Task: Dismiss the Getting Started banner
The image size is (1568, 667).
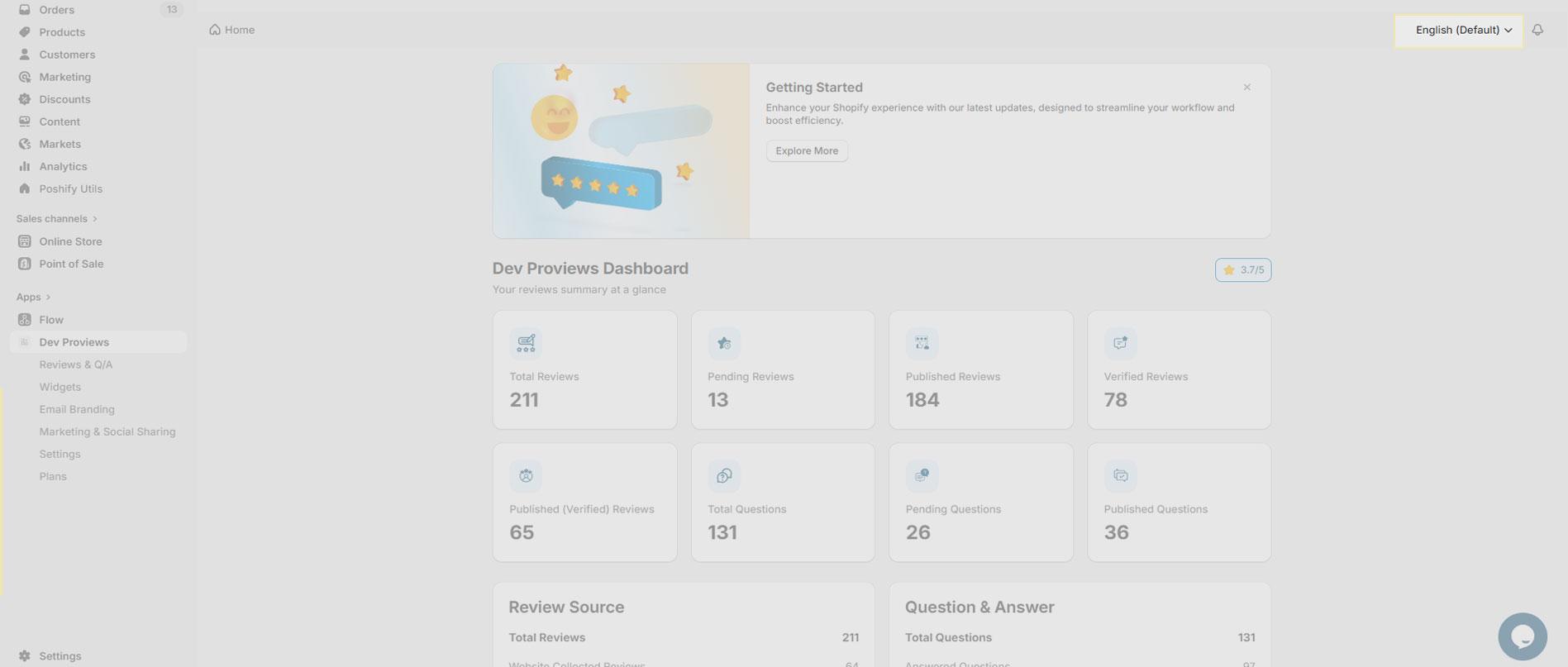Action: (x=1246, y=88)
